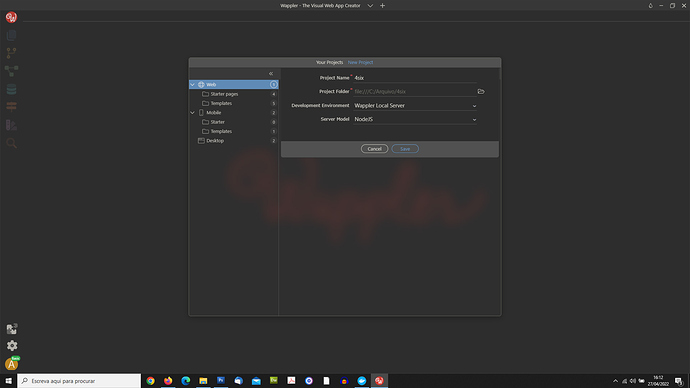The width and height of the screenshot is (690, 388).
Task: Browse for project folder icon
Action: pyautogui.click(x=481, y=92)
